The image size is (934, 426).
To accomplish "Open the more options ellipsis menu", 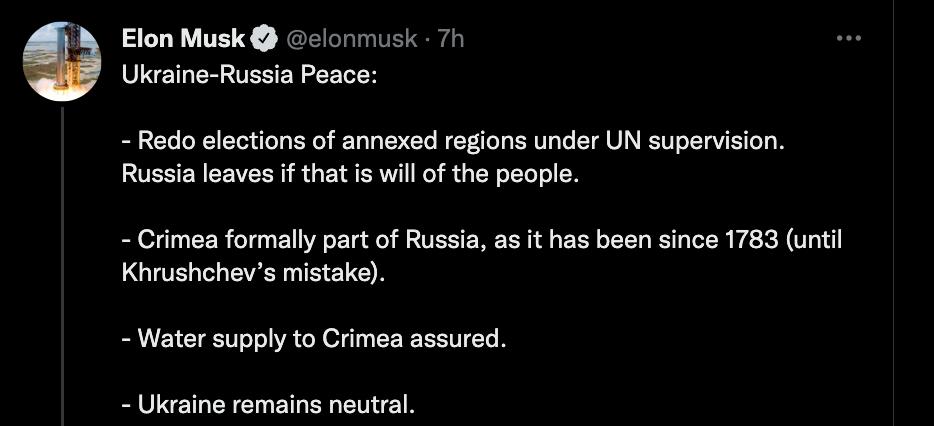I will click(x=848, y=39).
